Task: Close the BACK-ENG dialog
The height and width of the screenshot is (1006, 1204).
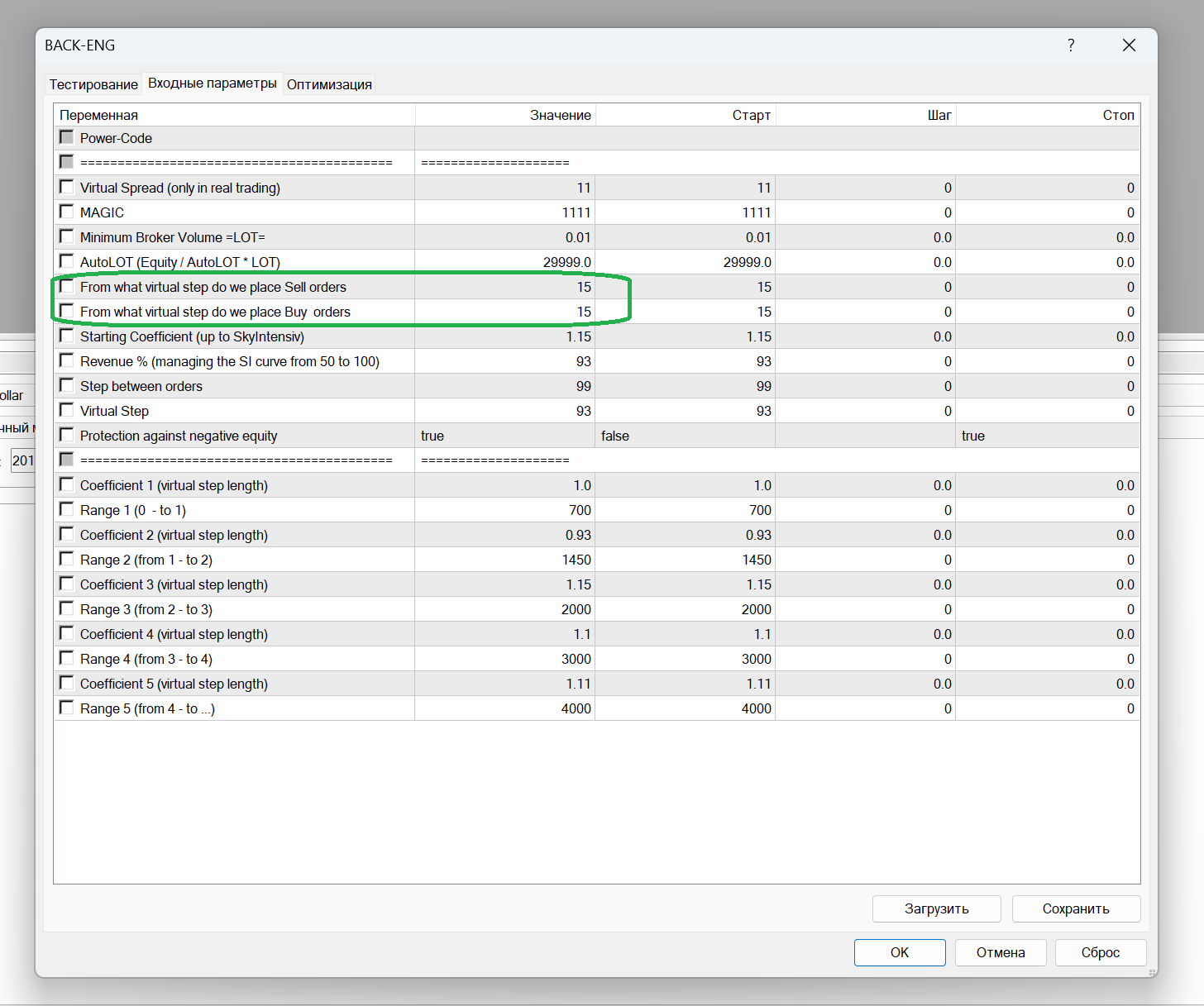Action: tap(1129, 45)
